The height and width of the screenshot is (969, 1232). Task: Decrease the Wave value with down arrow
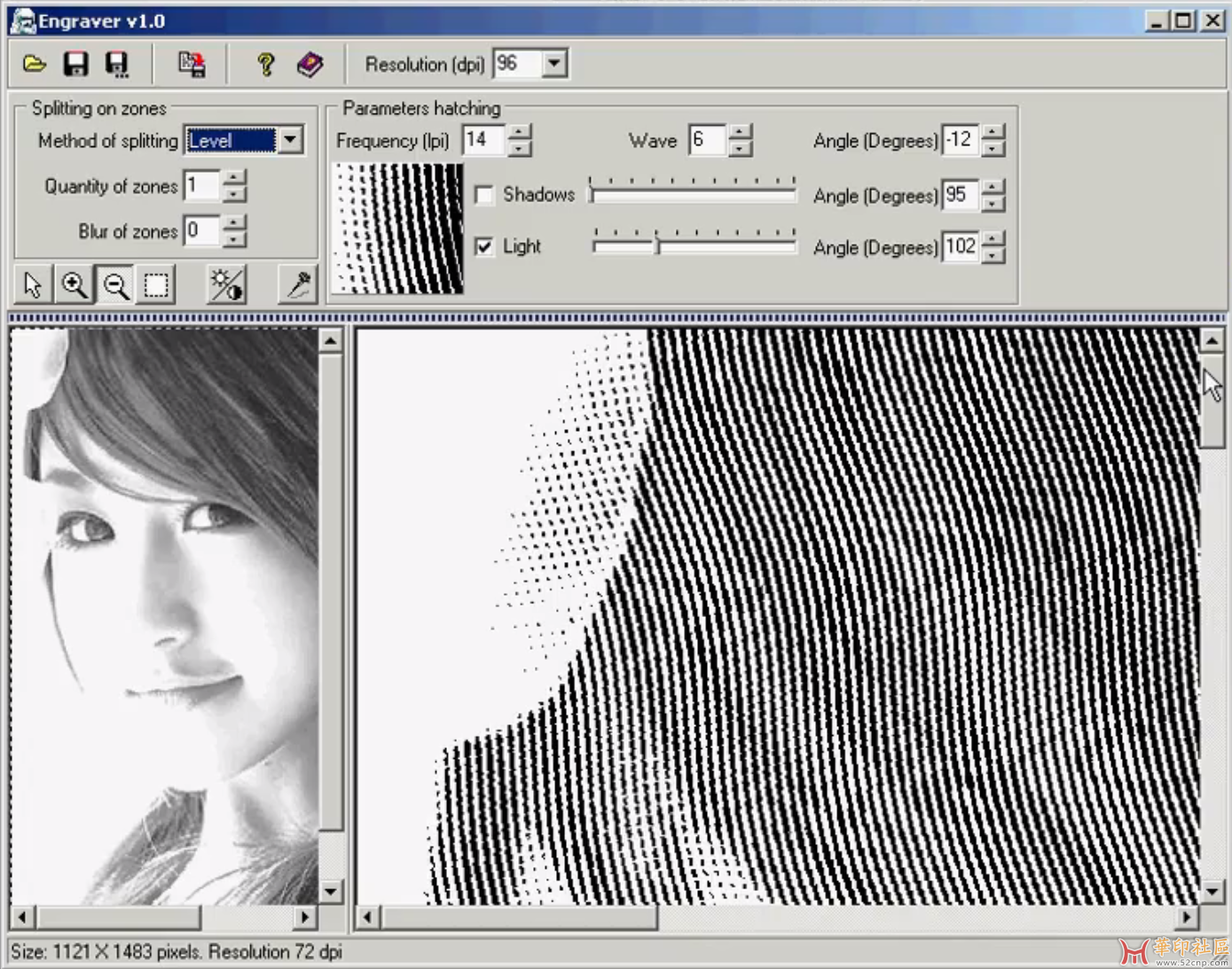pyautogui.click(x=740, y=148)
